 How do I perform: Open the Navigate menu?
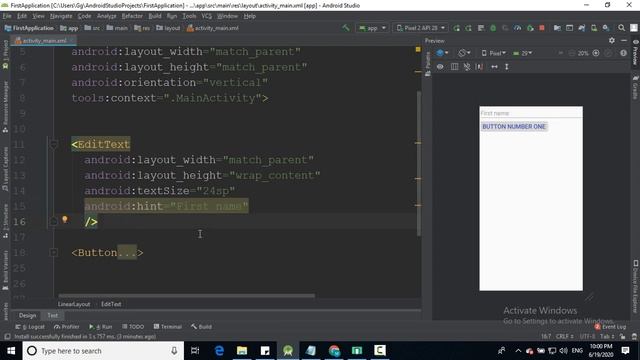[x=61, y=16]
